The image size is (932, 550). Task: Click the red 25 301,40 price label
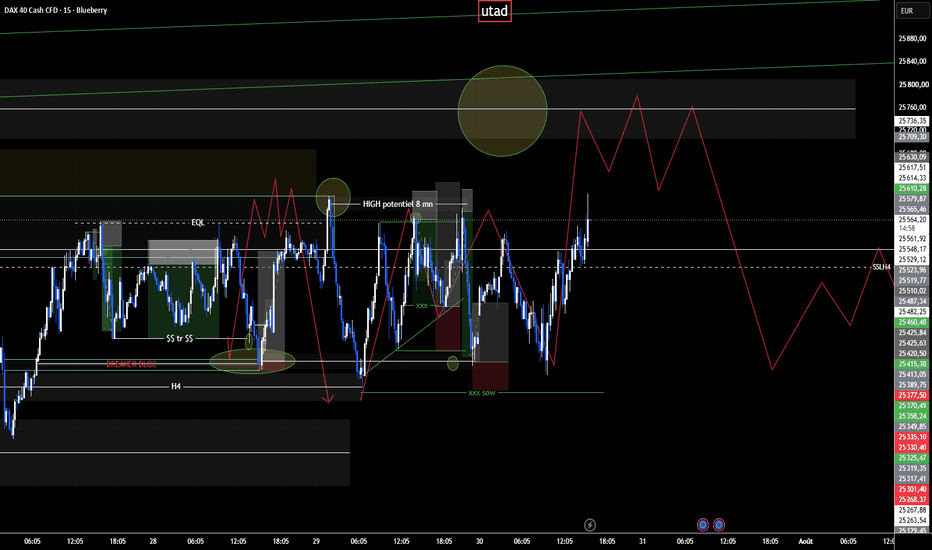click(x=912, y=489)
